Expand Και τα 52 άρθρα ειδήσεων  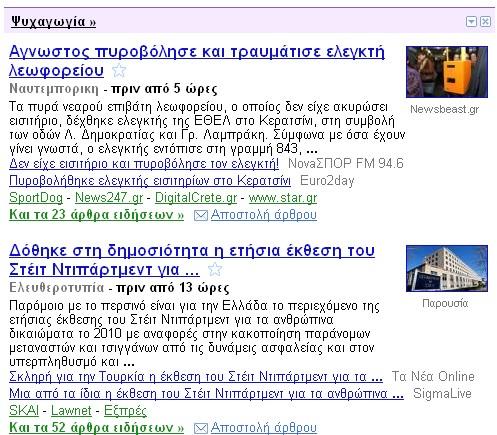click(96, 428)
